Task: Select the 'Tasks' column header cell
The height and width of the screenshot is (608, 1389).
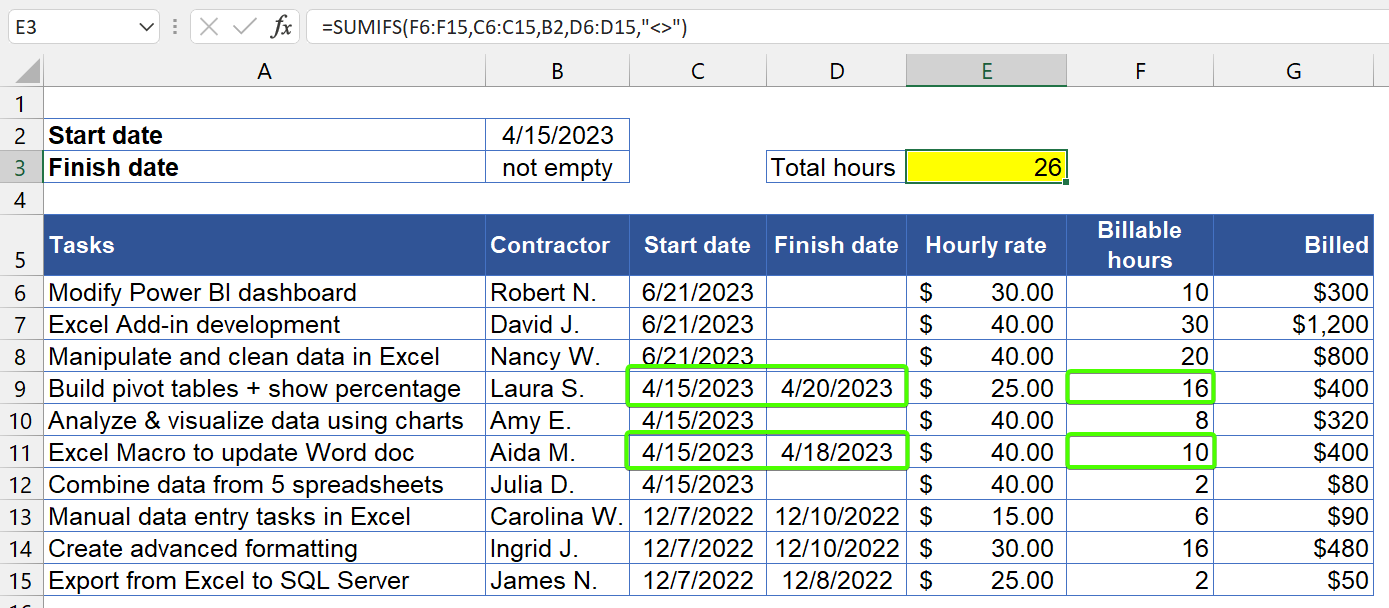Action: pos(264,245)
